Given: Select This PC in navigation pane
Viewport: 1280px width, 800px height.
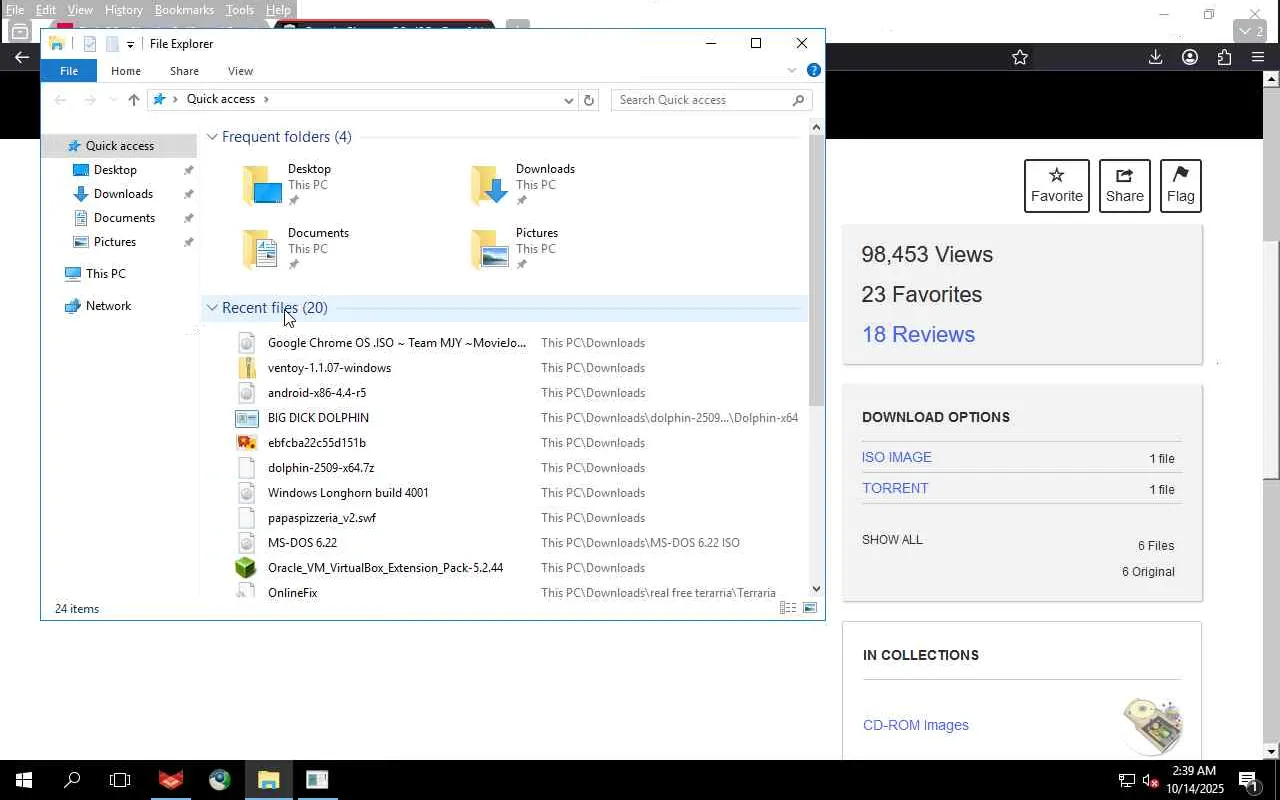Looking at the screenshot, I should 105,274.
